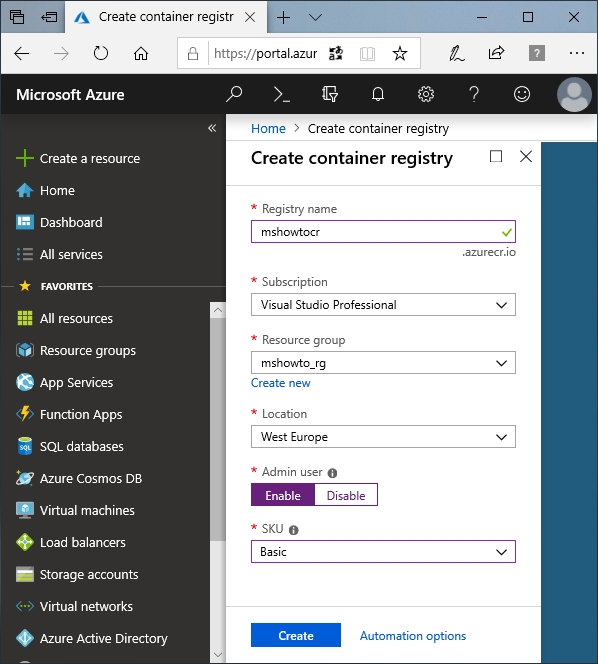Close the Create container registry tab
Viewport: 598px width, 664px height.
tap(250, 17)
